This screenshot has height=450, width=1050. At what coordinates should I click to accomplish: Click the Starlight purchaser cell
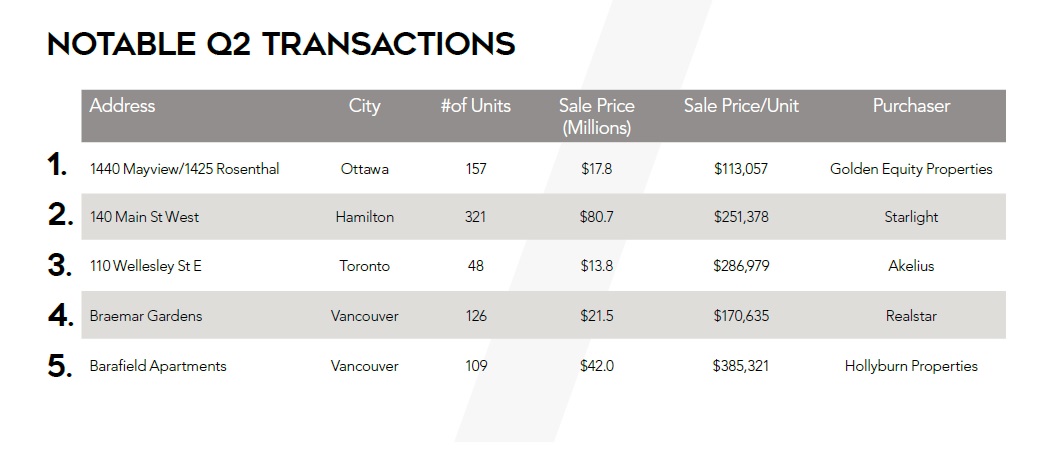pyautogui.click(x=911, y=218)
